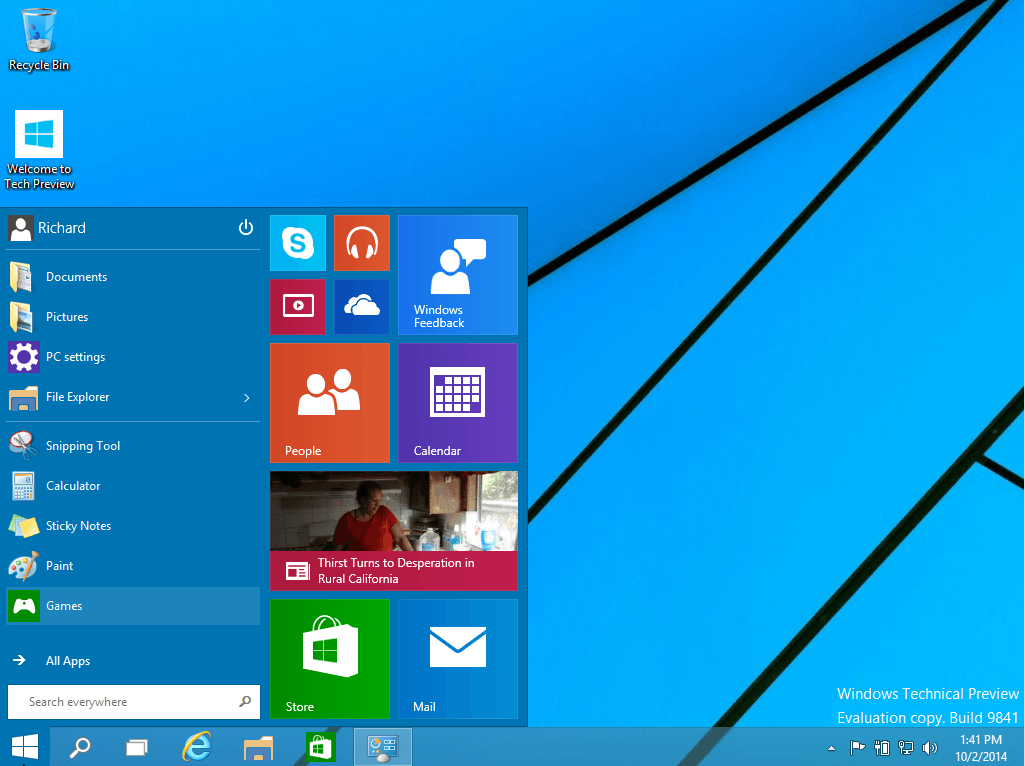1025x766 pixels.
Task: Click the active Snipping Tool taskbar button
Action: tap(382, 746)
